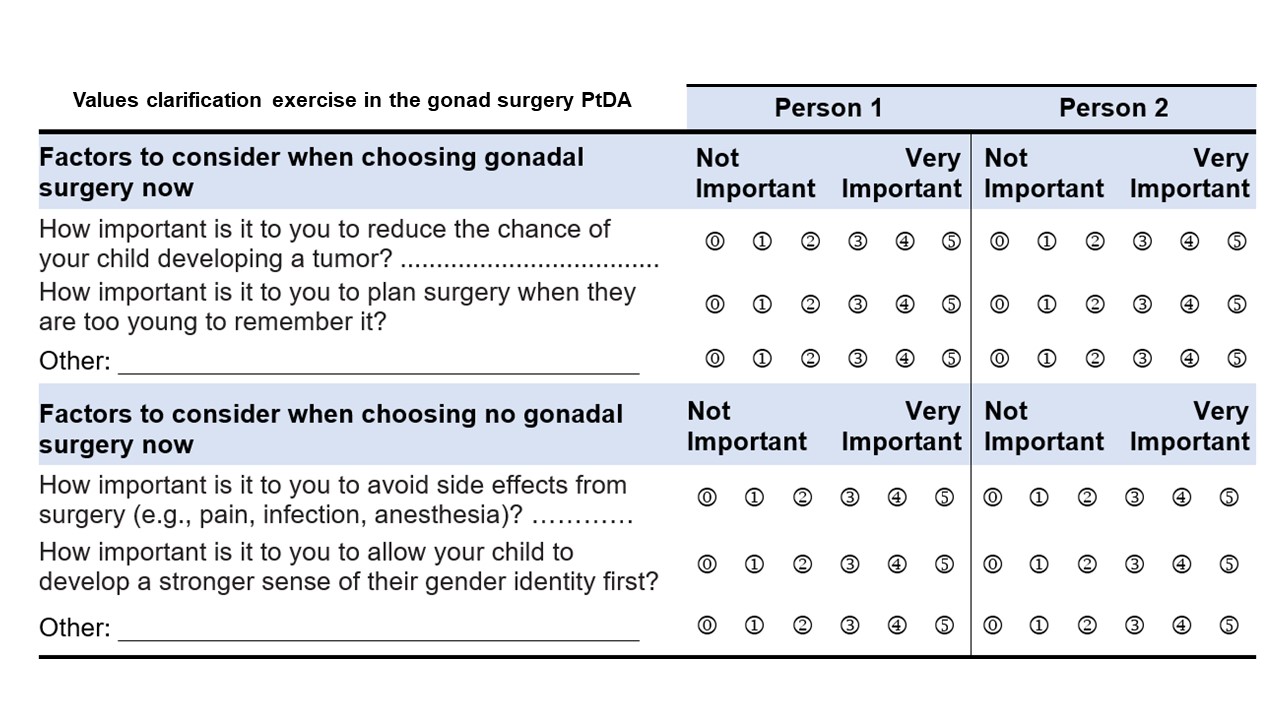Select rating 1 for avoiding side effects, Person 1
Image resolution: width=1280 pixels, height=720 pixels.
click(755, 497)
